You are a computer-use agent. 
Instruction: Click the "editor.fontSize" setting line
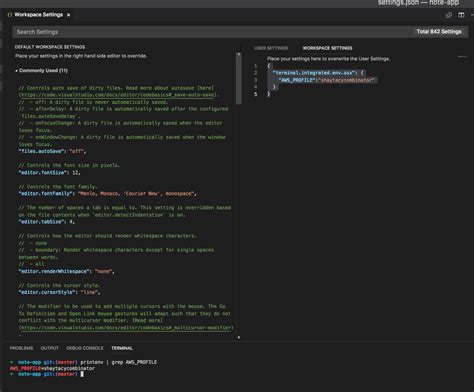(49, 173)
